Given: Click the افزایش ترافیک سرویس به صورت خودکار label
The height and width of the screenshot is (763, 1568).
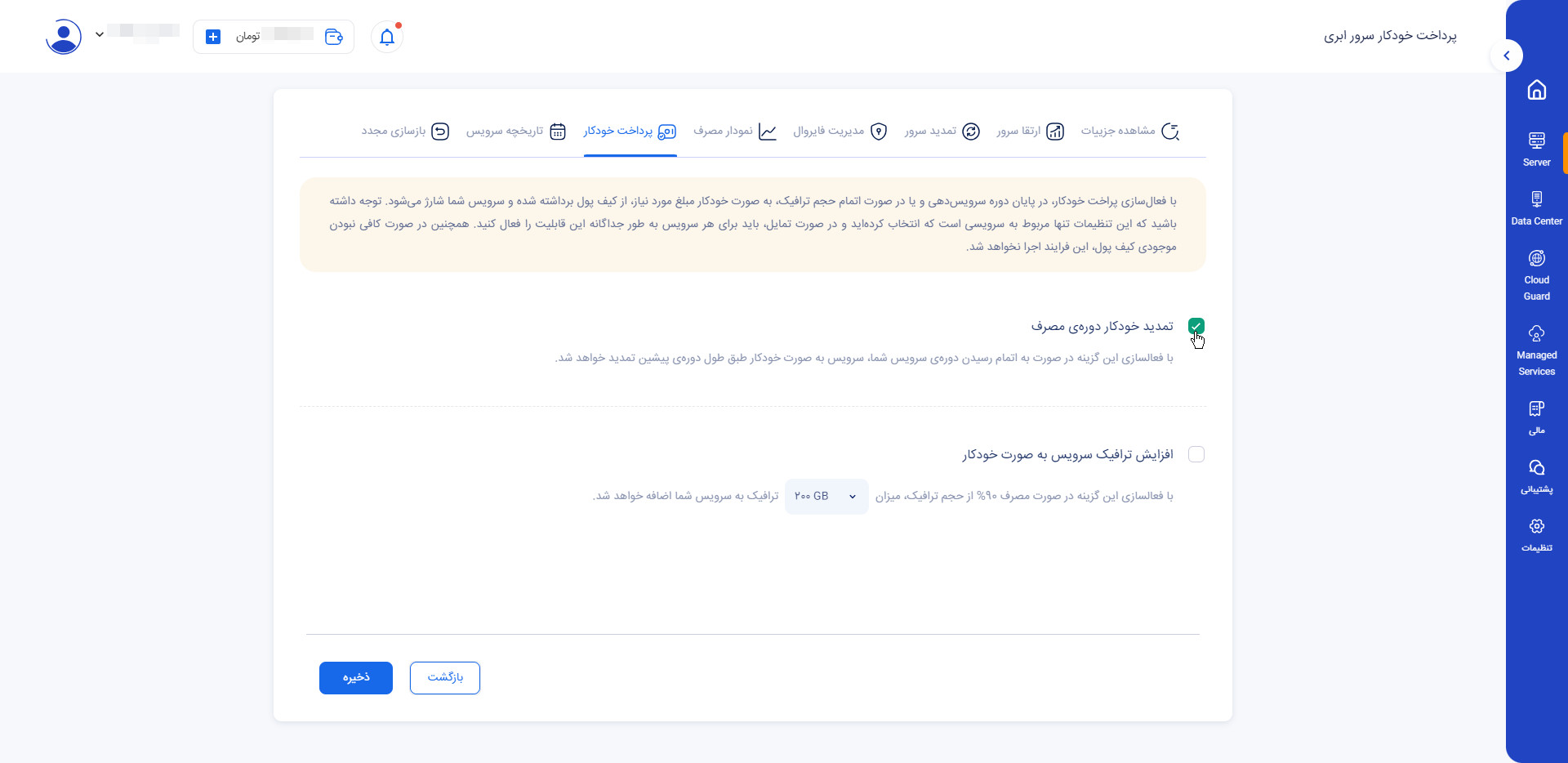Looking at the screenshot, I should click(1067, 454).
